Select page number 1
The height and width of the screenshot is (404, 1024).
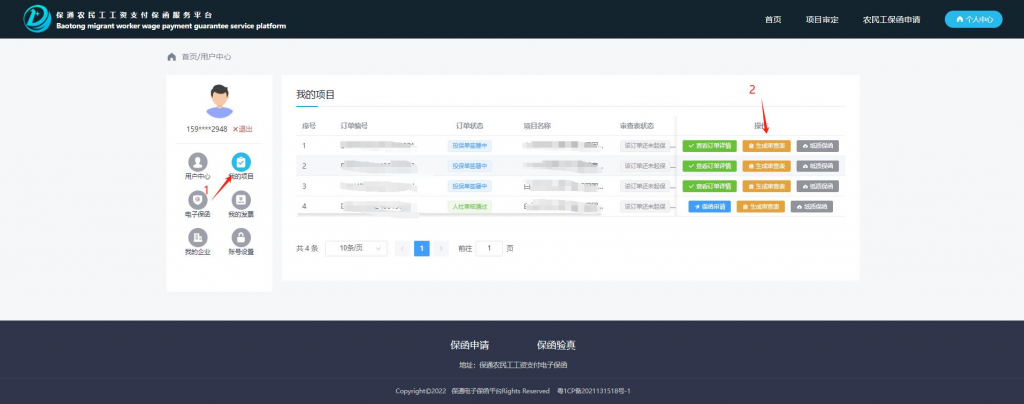422,249
